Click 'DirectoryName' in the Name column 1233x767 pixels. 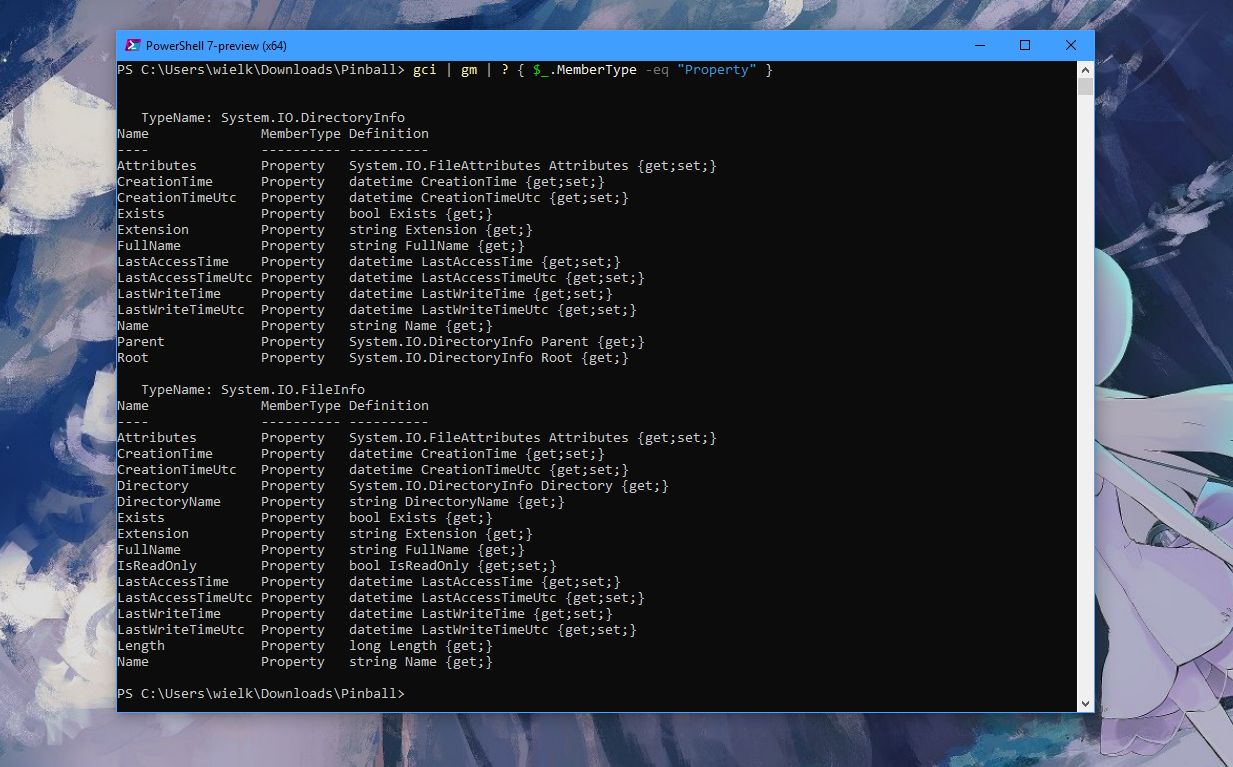(x=169, y=502)
